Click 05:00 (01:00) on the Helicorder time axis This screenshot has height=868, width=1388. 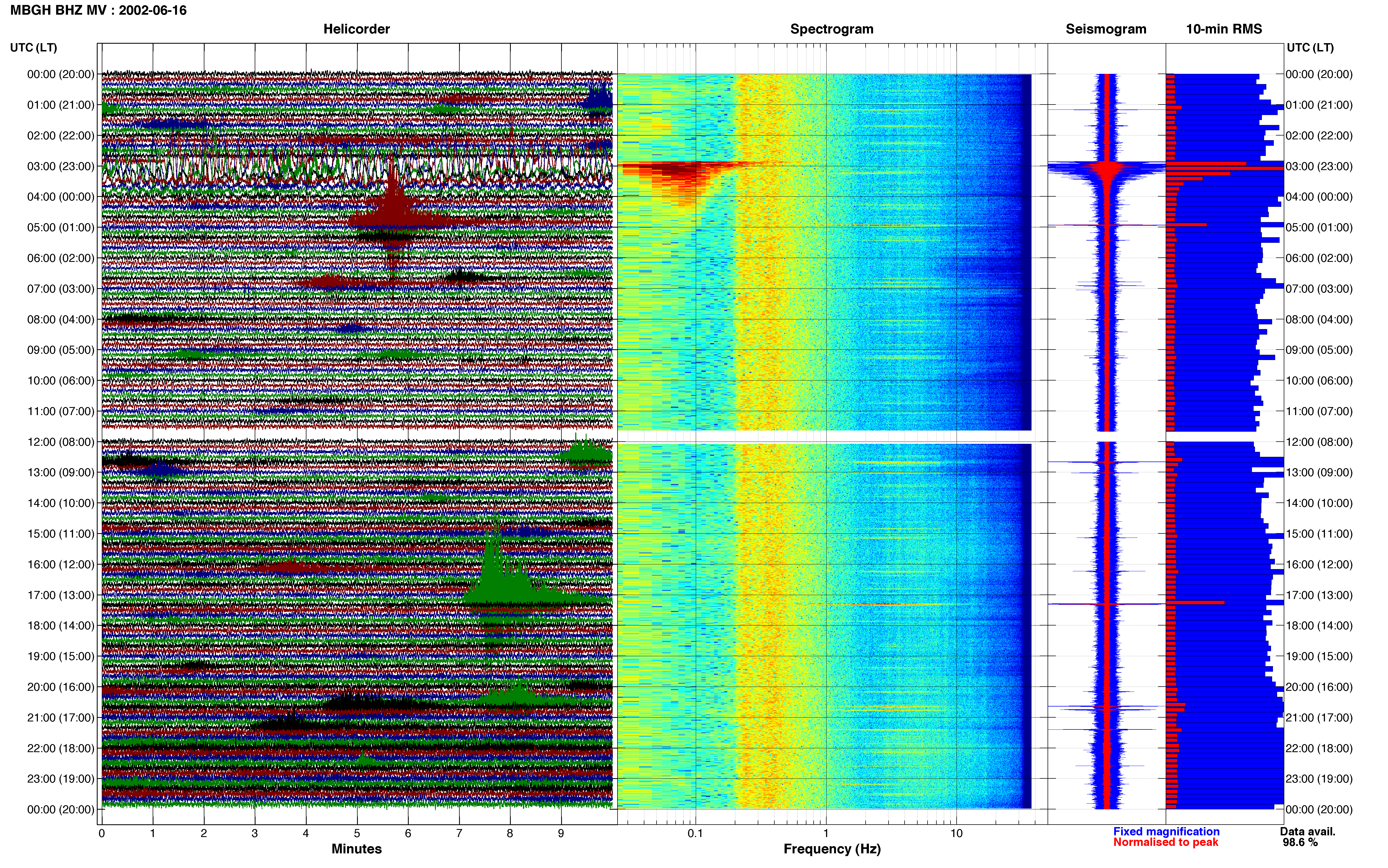click(x=61, y=227)
